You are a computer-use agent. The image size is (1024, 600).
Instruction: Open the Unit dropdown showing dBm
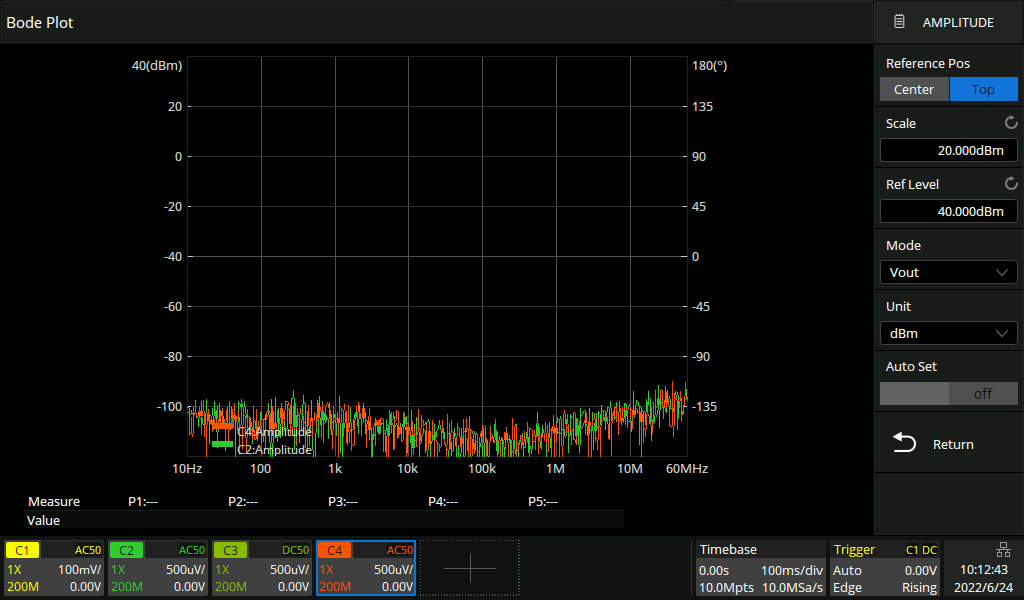pyautogui.click(x=948, y=333)
